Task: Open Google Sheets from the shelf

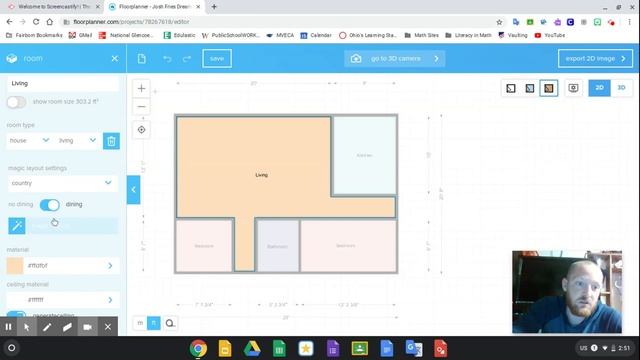Action: click(279, 349)
